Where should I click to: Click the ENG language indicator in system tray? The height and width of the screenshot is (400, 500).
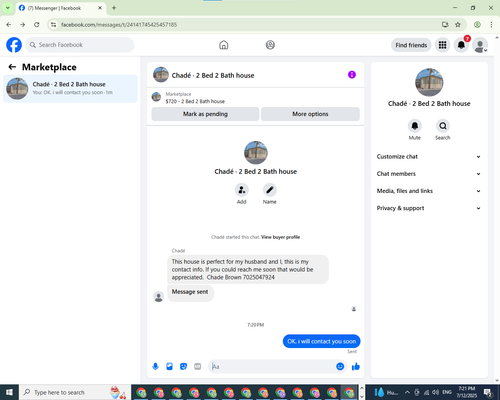(447, 392)
